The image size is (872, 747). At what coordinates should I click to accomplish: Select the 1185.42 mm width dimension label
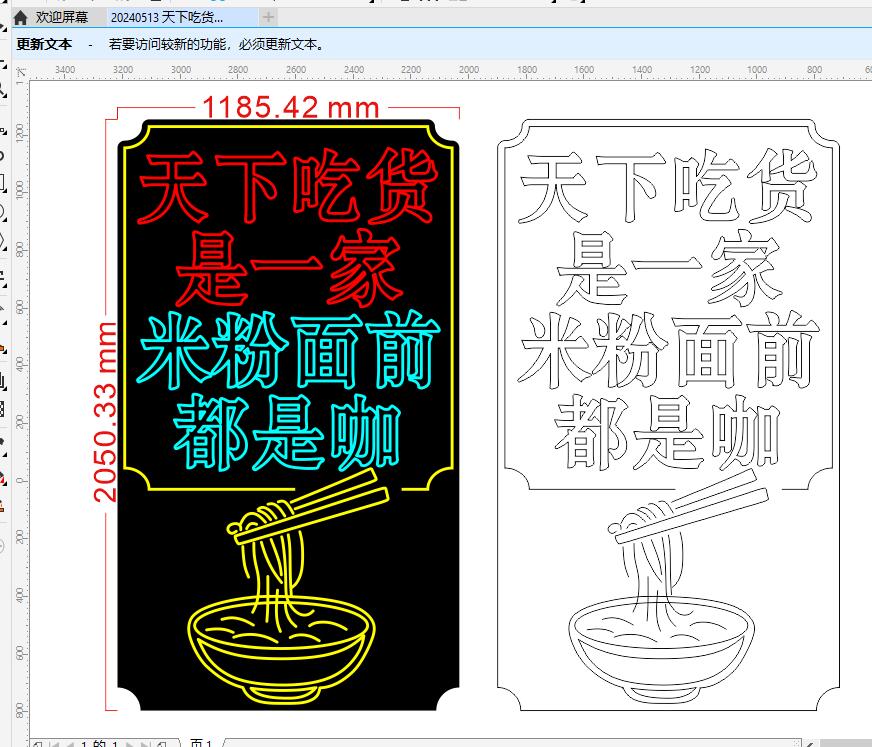click(290, 107)
